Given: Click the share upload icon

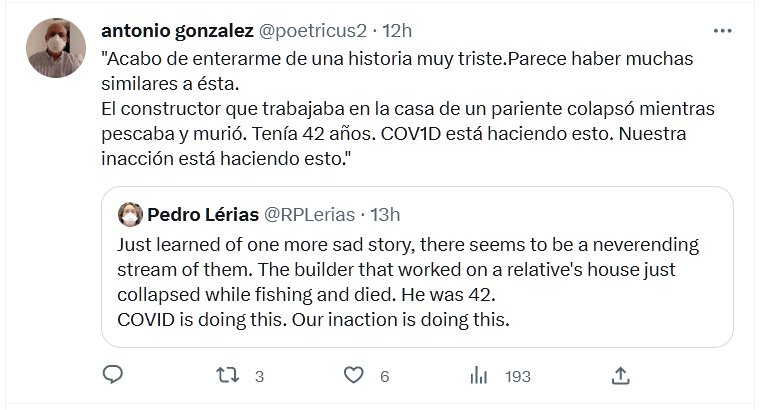Looking at the screenshot, I should point(620,376).
